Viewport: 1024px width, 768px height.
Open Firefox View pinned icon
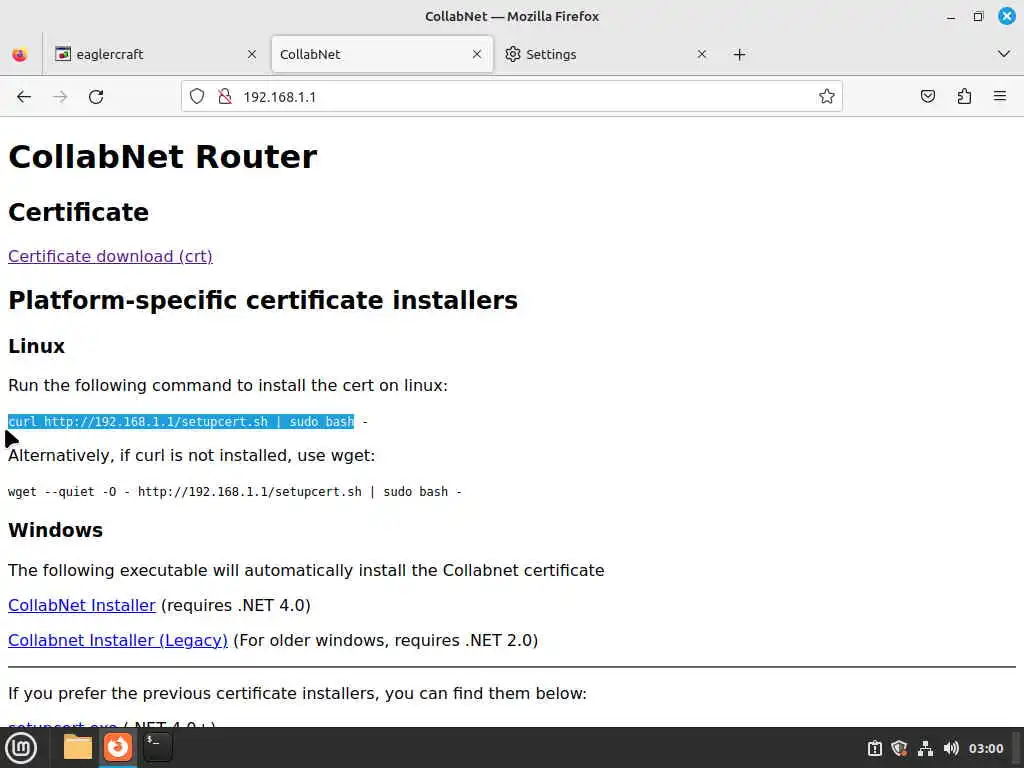click(x=20, y=54)
